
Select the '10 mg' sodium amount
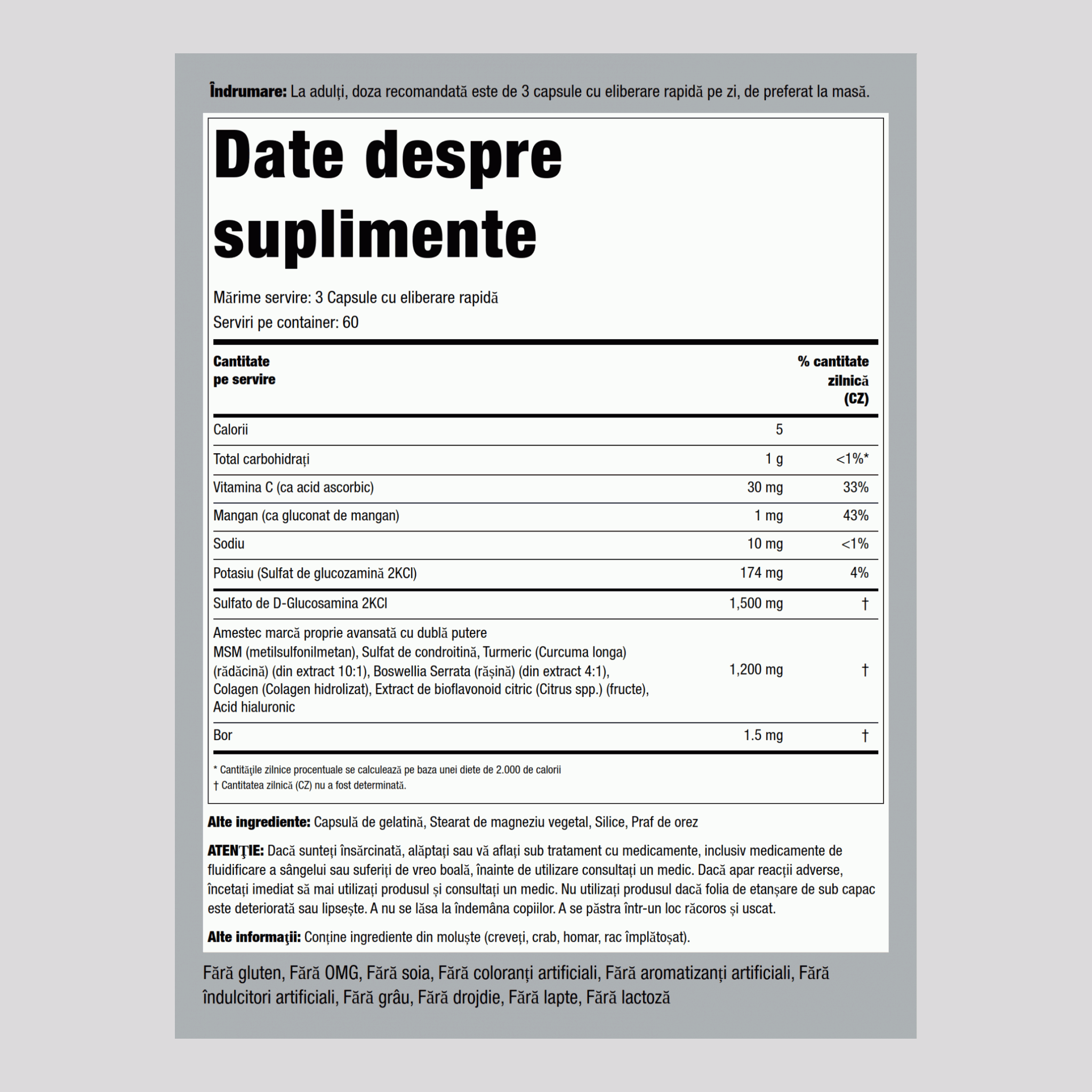coord(765,544)
